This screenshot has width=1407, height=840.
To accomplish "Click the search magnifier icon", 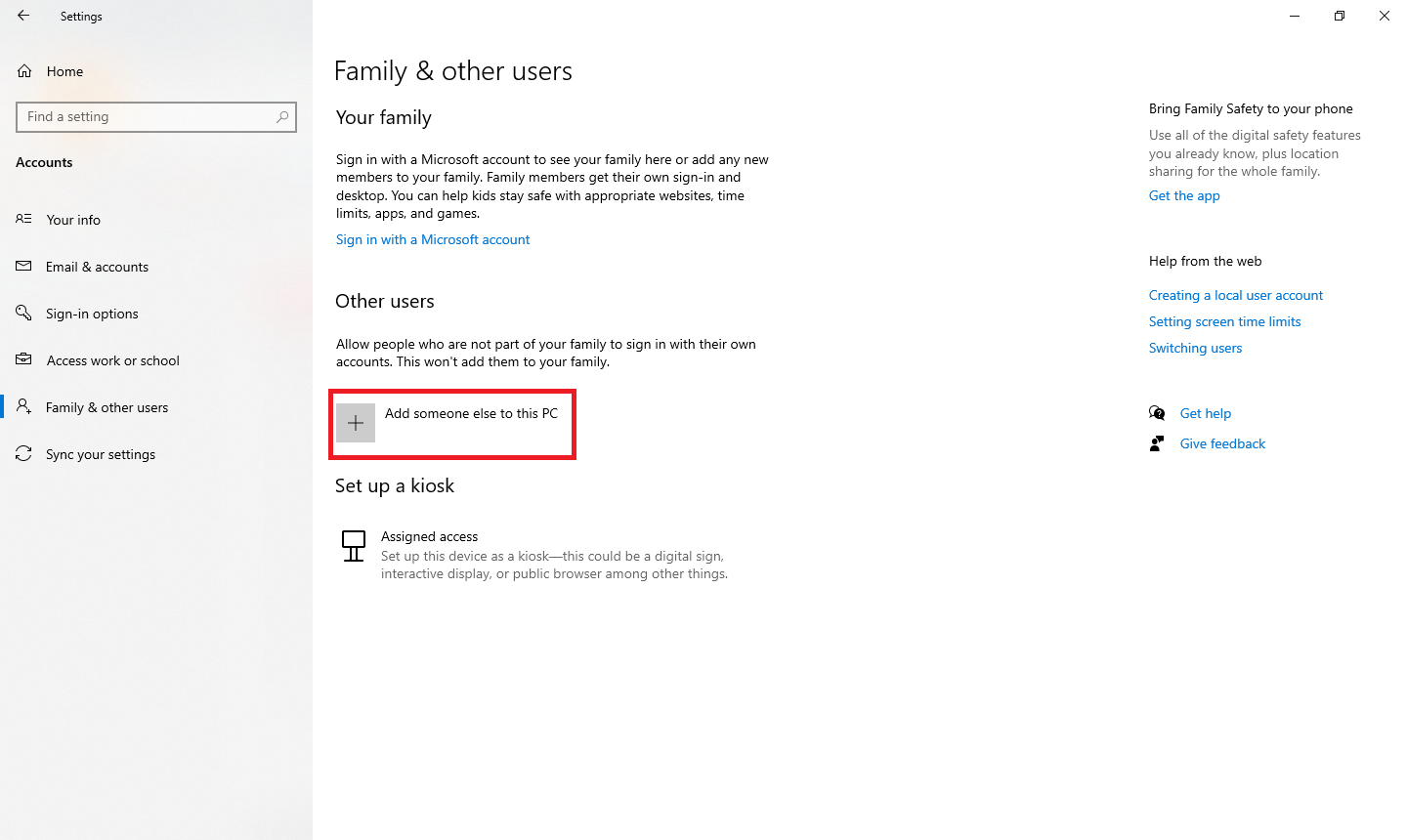I will (282, 116).
